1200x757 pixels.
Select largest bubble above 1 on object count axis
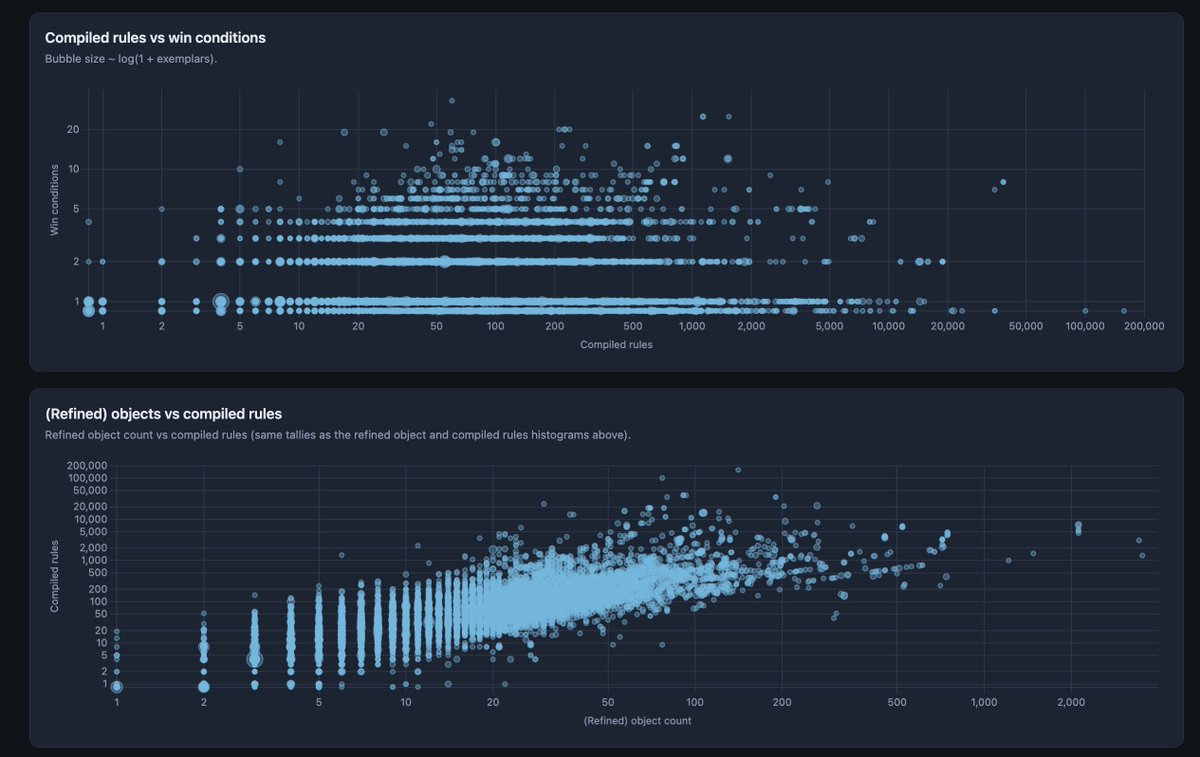(x=117, y=686)
